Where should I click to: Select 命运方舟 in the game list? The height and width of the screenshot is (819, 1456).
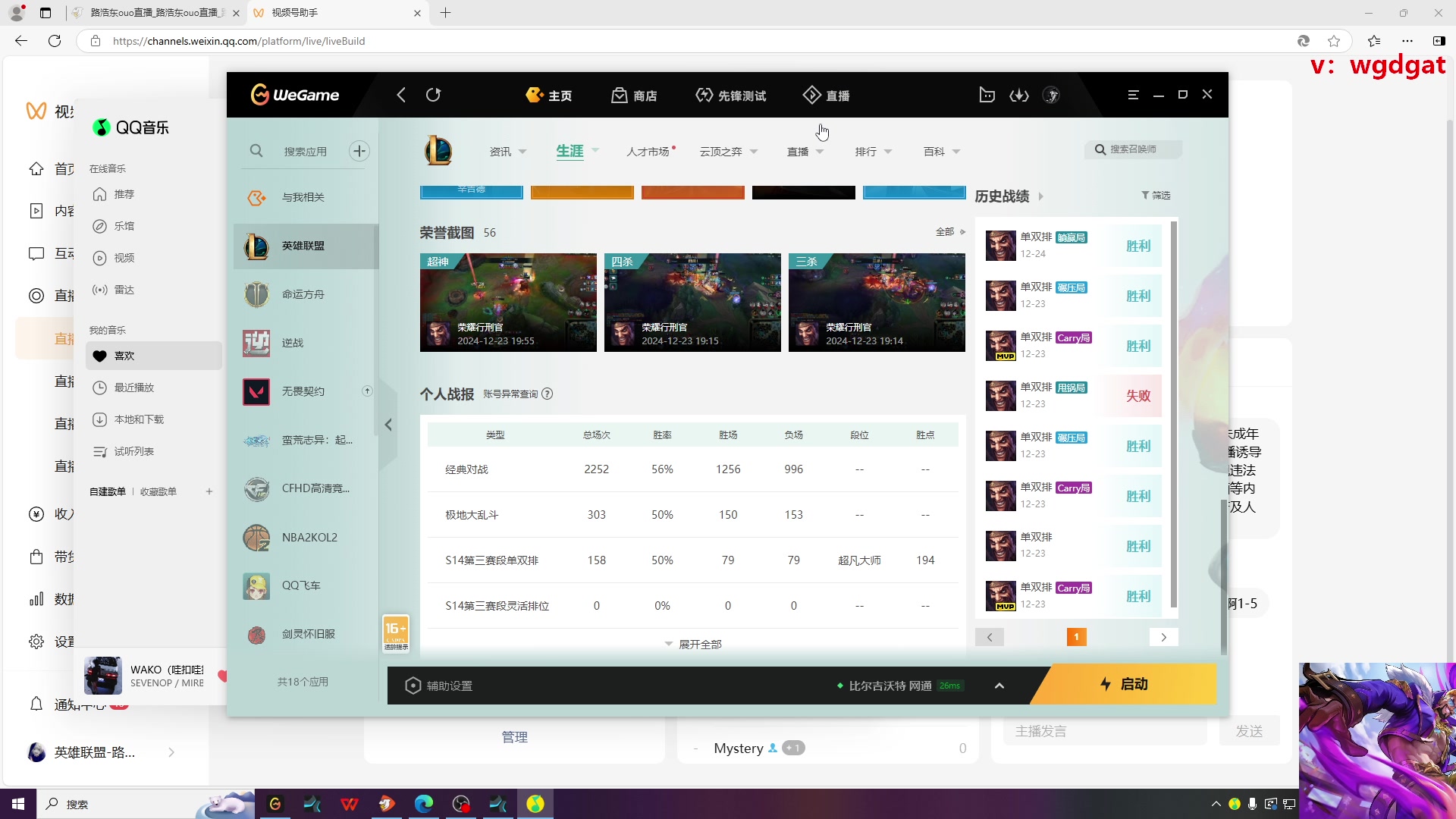(x=306, y=294)
